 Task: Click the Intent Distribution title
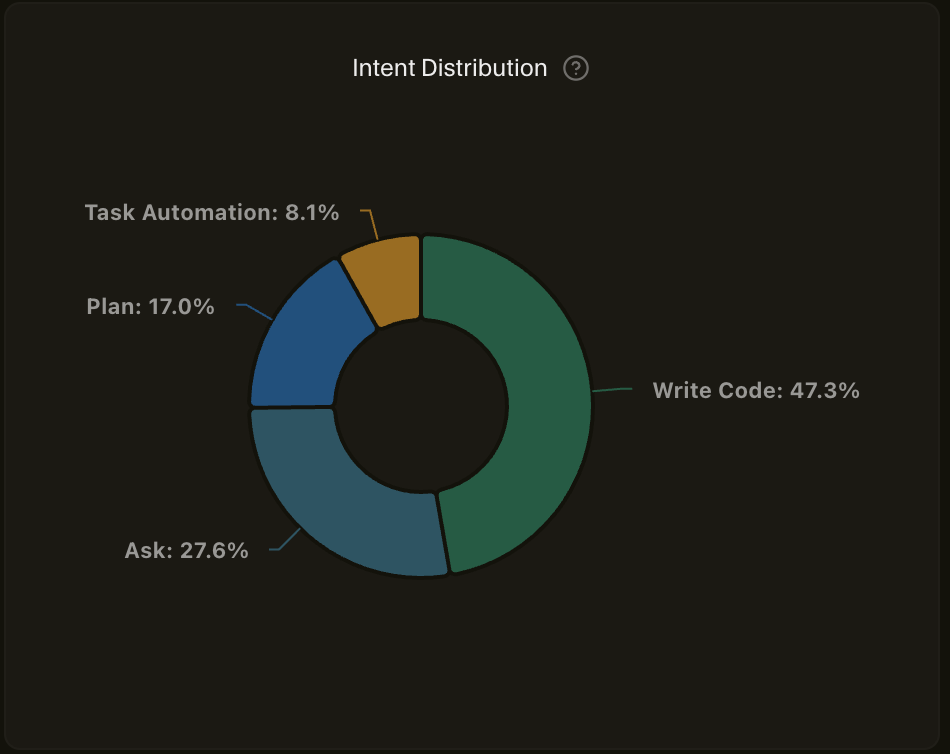click(449, 68)
